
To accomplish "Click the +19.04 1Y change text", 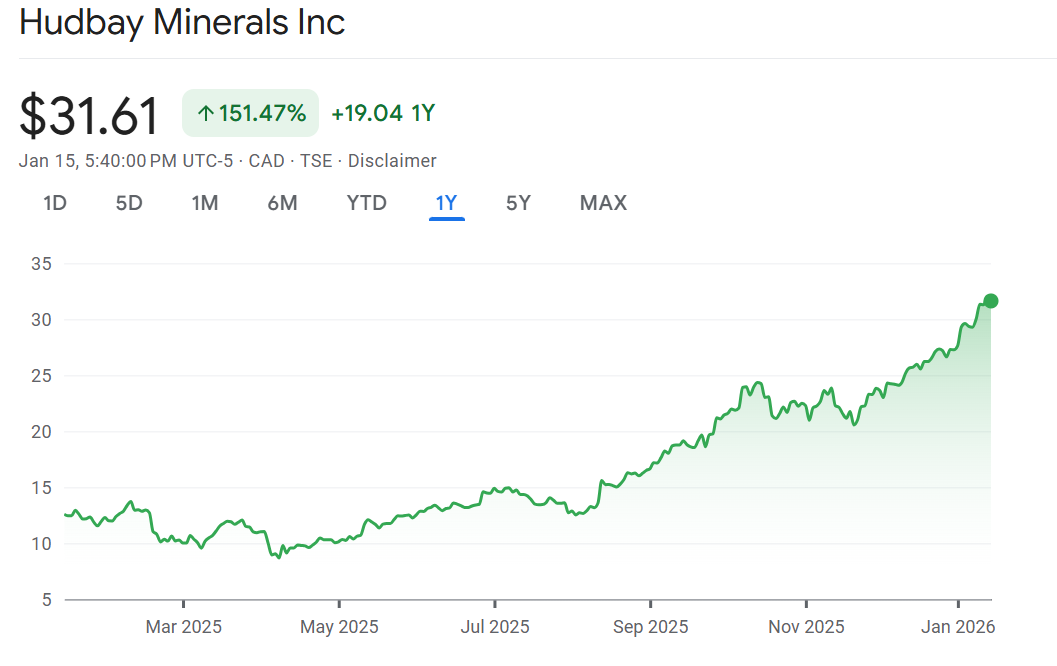I will (x=383, y=113).
